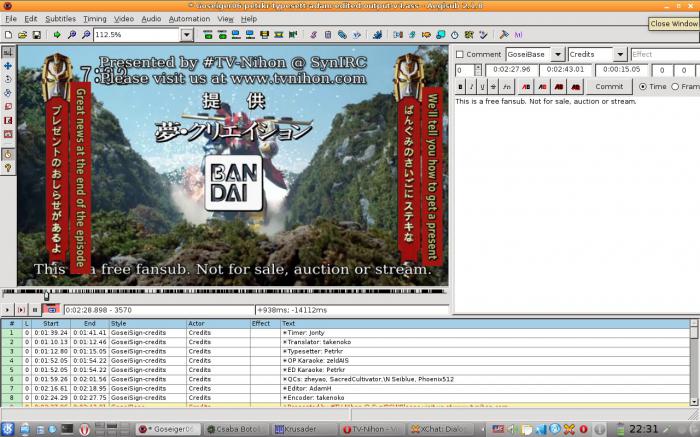Toggle the Comment checkbox
This screenshot has width=700, height=437.
(459, 54)
